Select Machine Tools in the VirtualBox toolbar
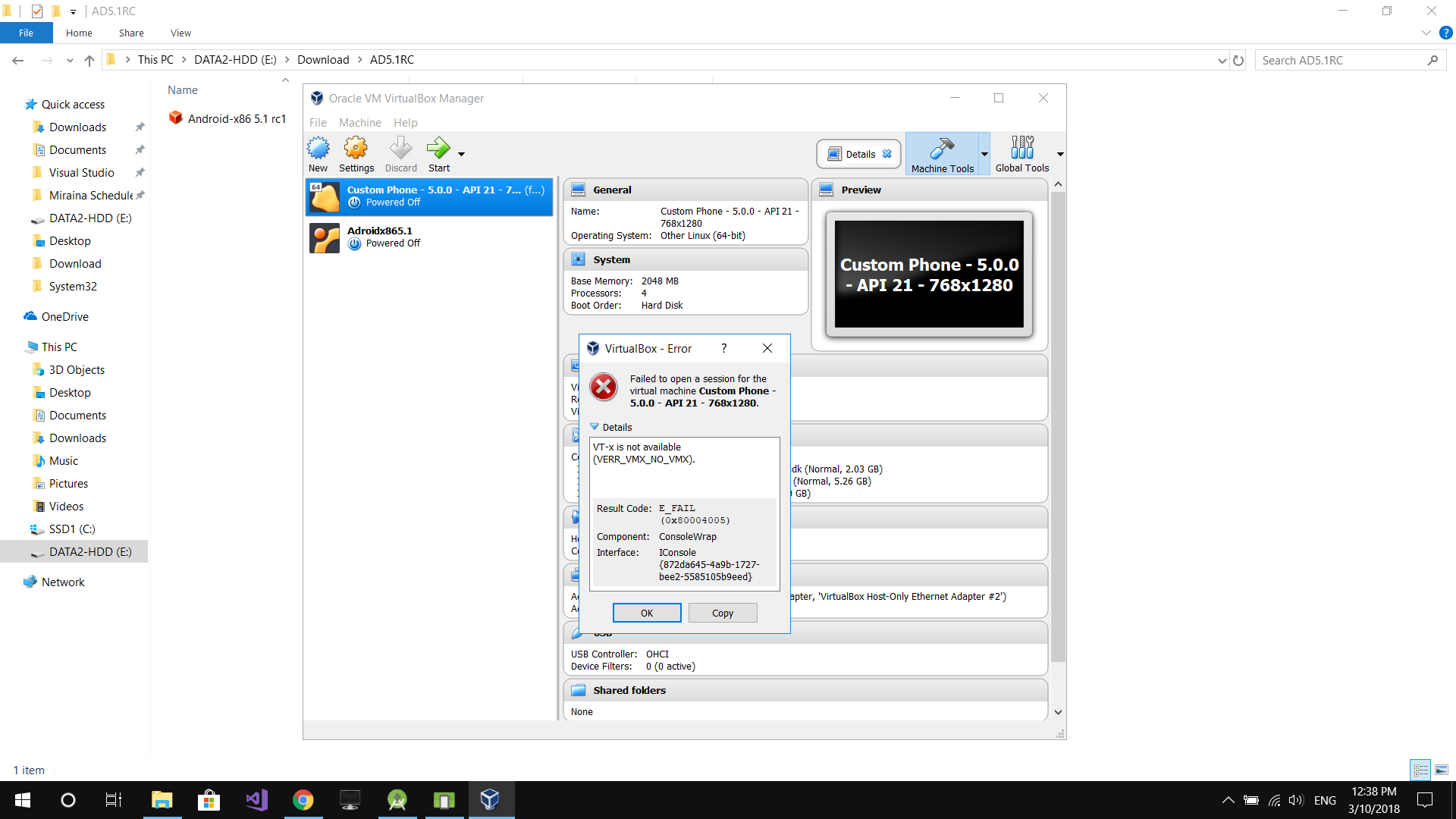This screenshot has width=1456, height=819. coord(942,154)
